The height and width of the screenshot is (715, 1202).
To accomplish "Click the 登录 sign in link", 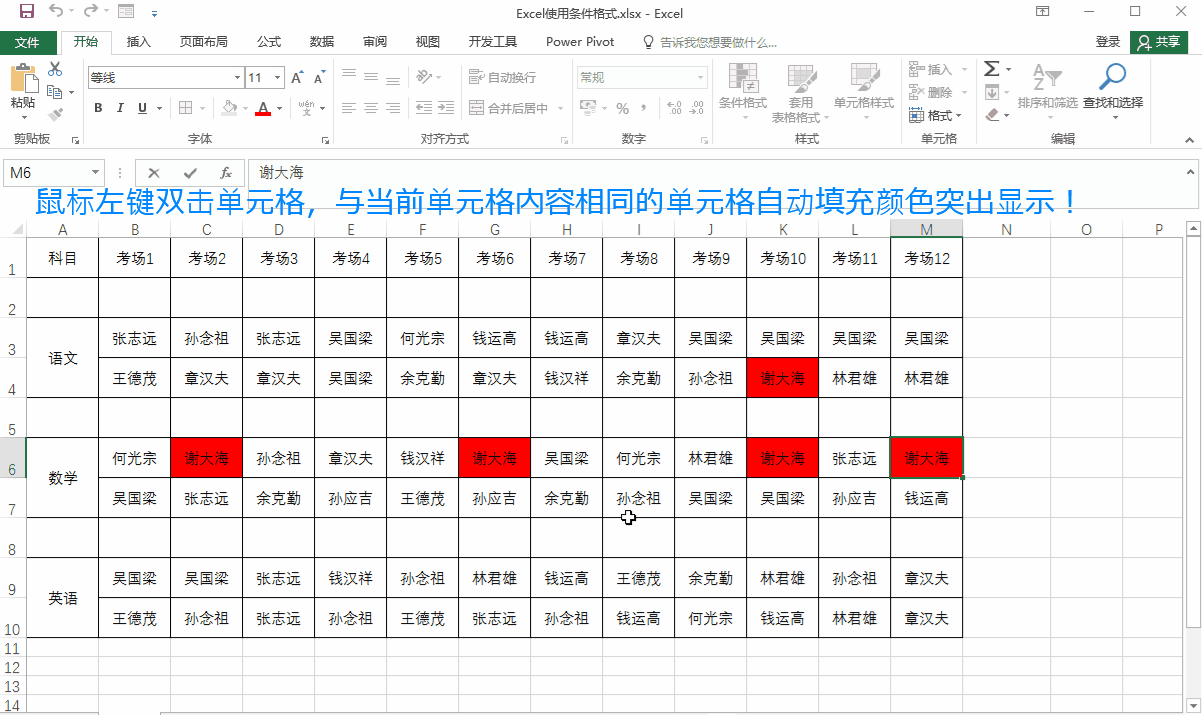I will point(1108,42).
